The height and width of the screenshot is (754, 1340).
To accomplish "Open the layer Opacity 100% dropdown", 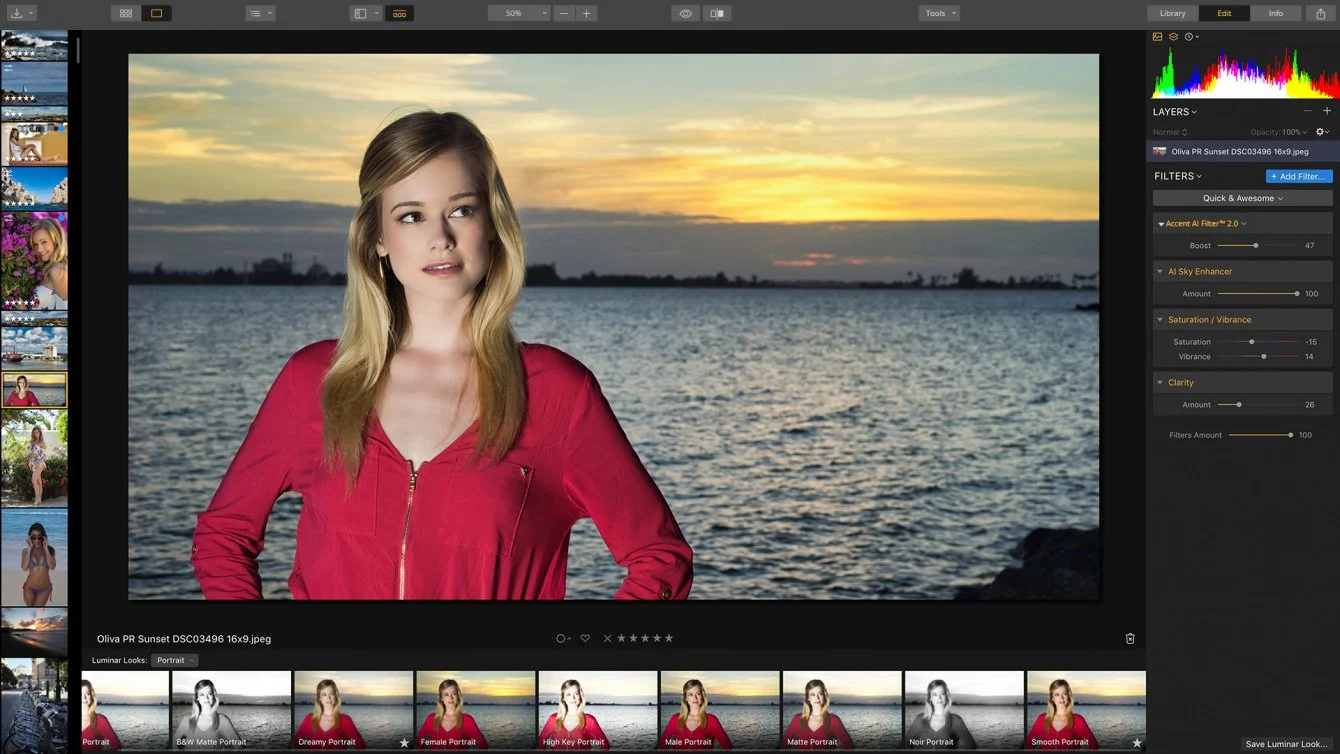I will [x=1279, y=132].
